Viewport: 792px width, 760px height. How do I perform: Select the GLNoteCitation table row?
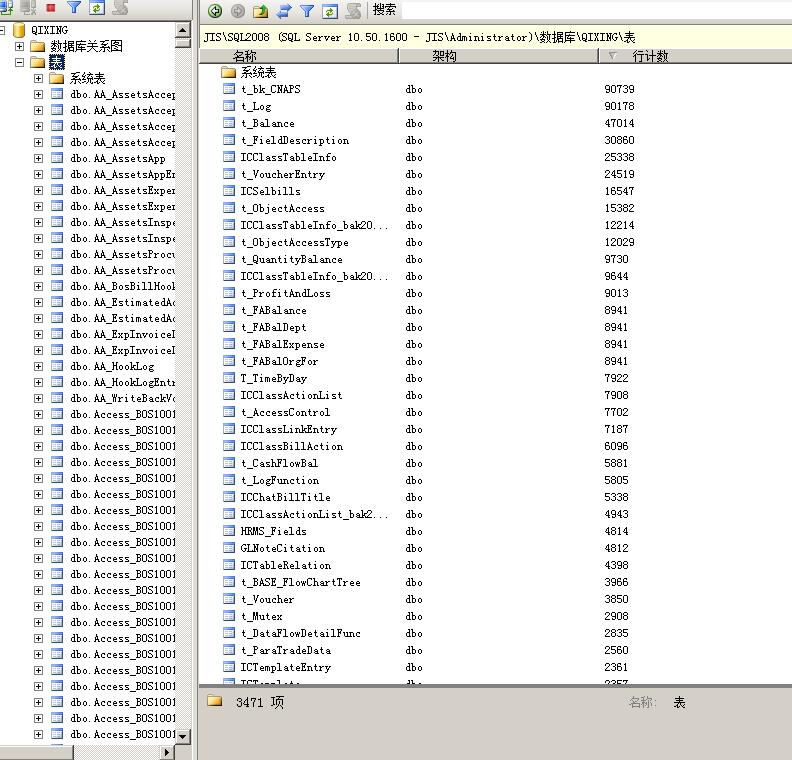coord(283,548)
